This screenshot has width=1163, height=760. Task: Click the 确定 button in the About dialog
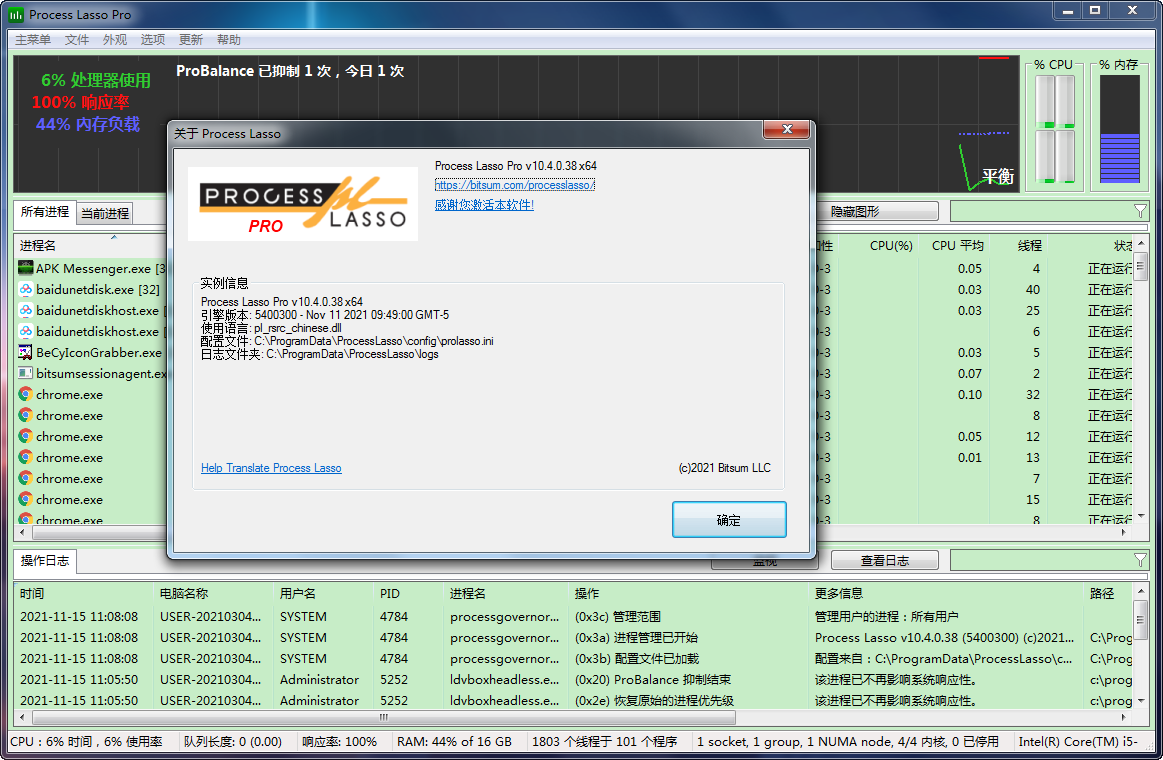(729, 520)
